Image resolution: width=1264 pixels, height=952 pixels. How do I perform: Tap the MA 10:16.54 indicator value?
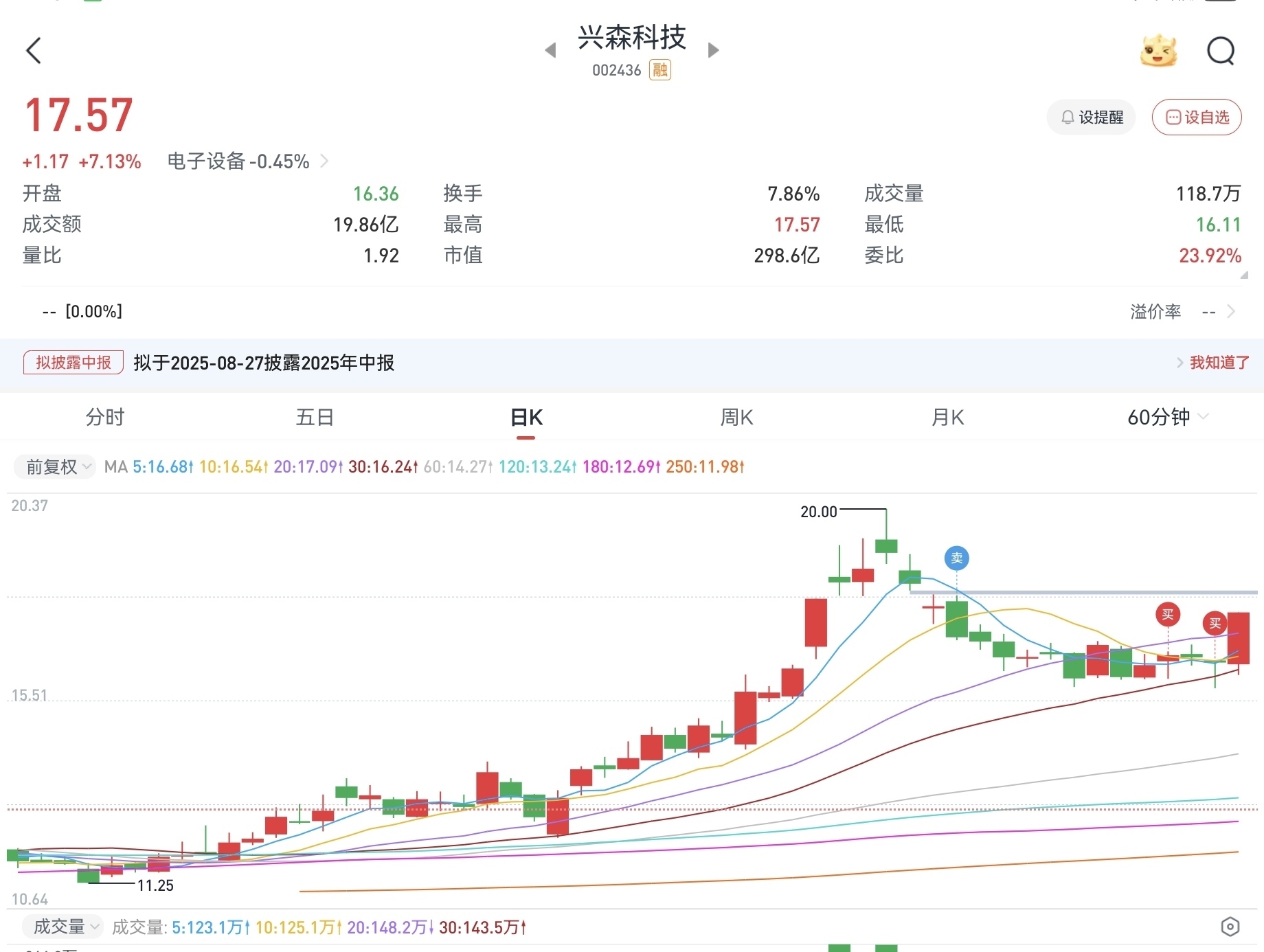pyautogui.click(x=234, y=467)
